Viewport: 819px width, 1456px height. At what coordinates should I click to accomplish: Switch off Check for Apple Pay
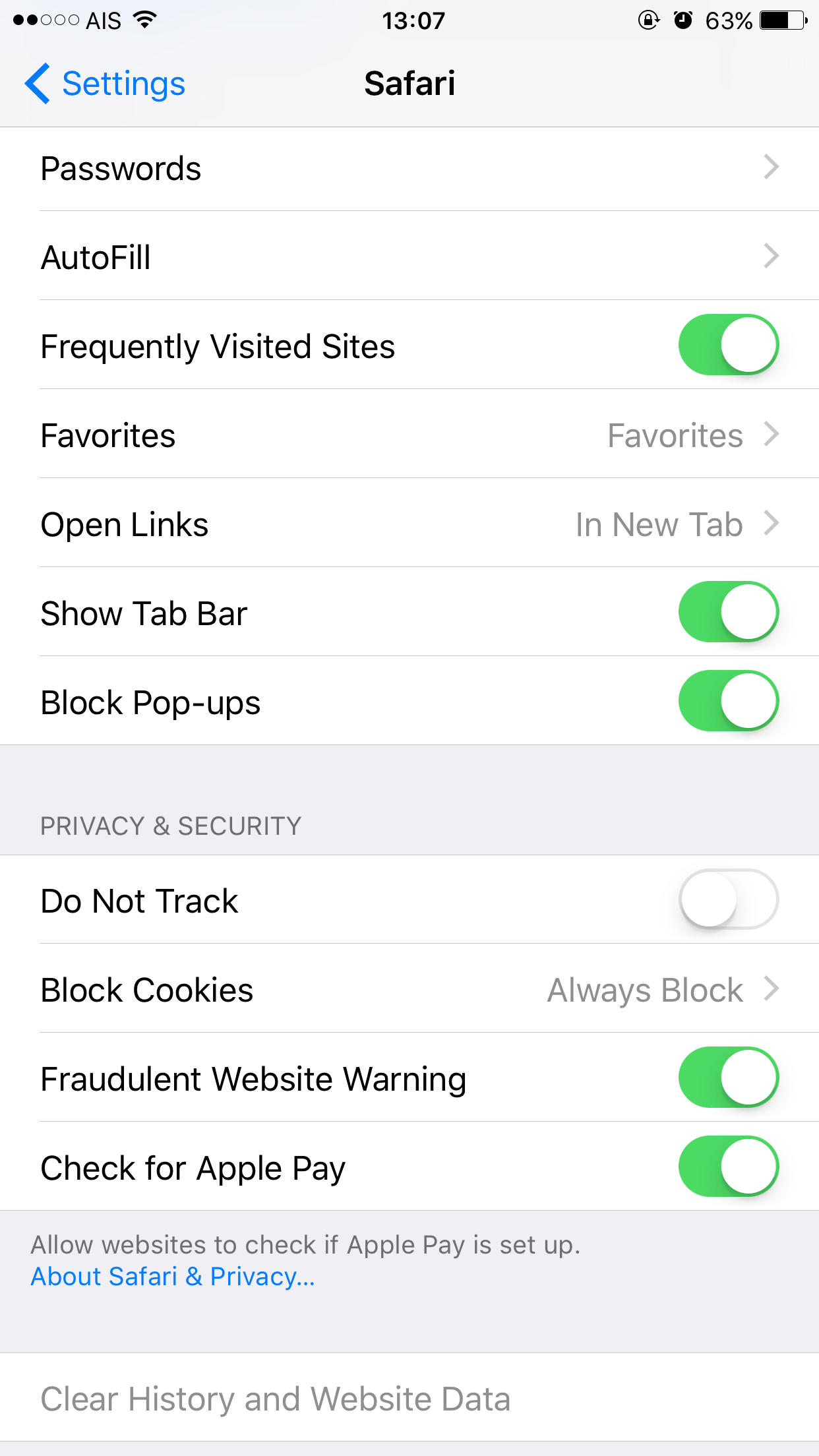coord(729,1167)
